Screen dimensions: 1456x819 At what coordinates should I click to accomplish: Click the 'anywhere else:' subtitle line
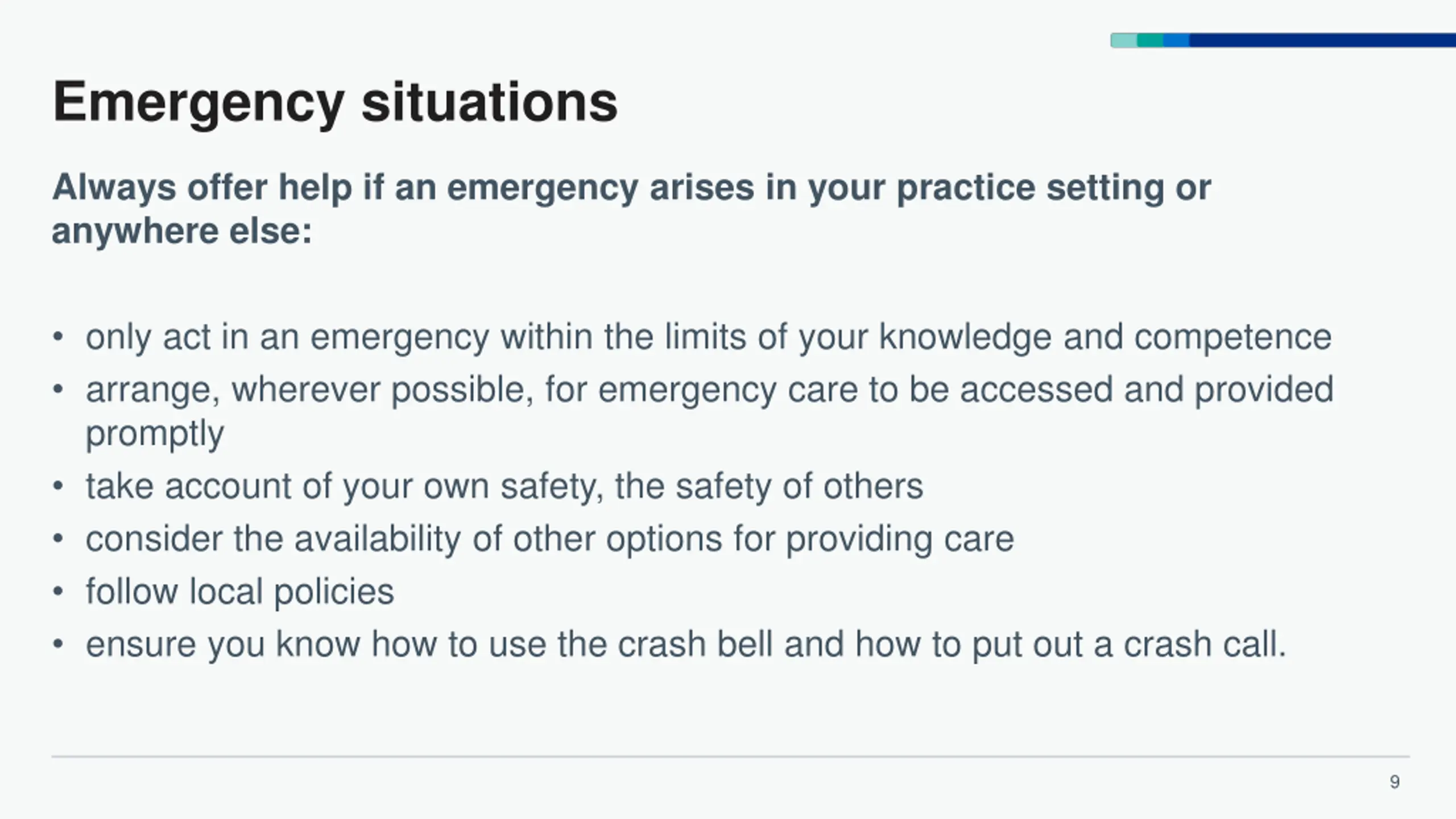click(182, 231)
